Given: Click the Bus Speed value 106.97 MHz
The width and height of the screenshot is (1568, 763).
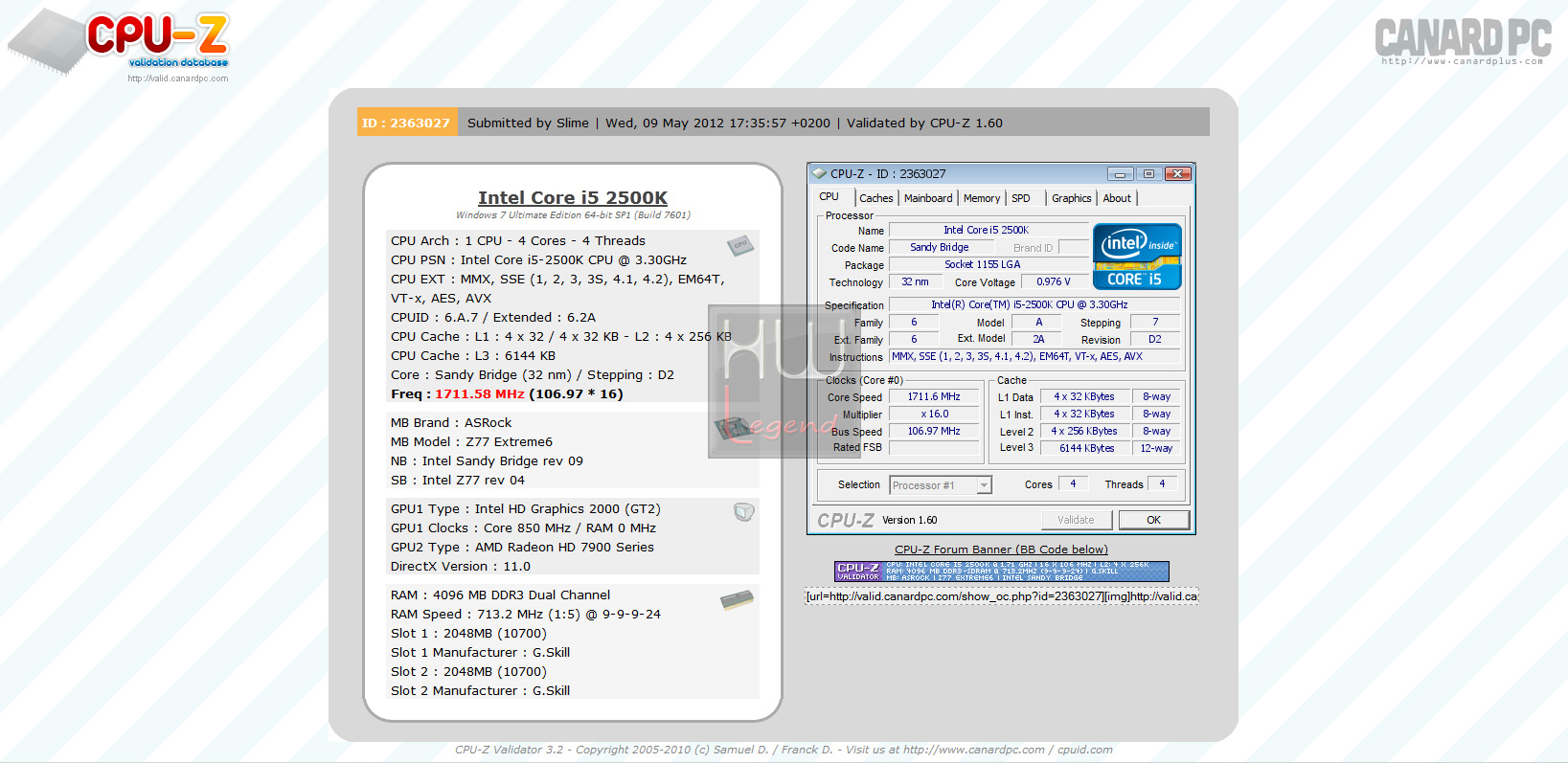Looking at the screenshot, I should click(x=934, y=431).
